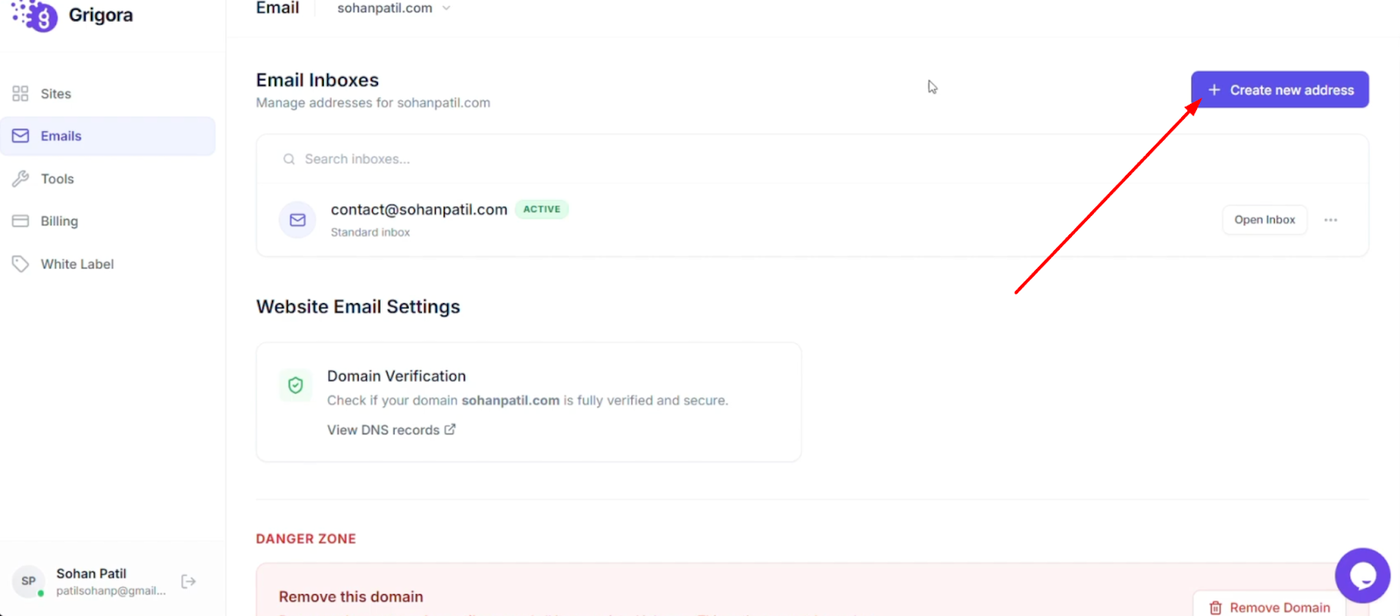Click Create new address button

point(1279,90)
